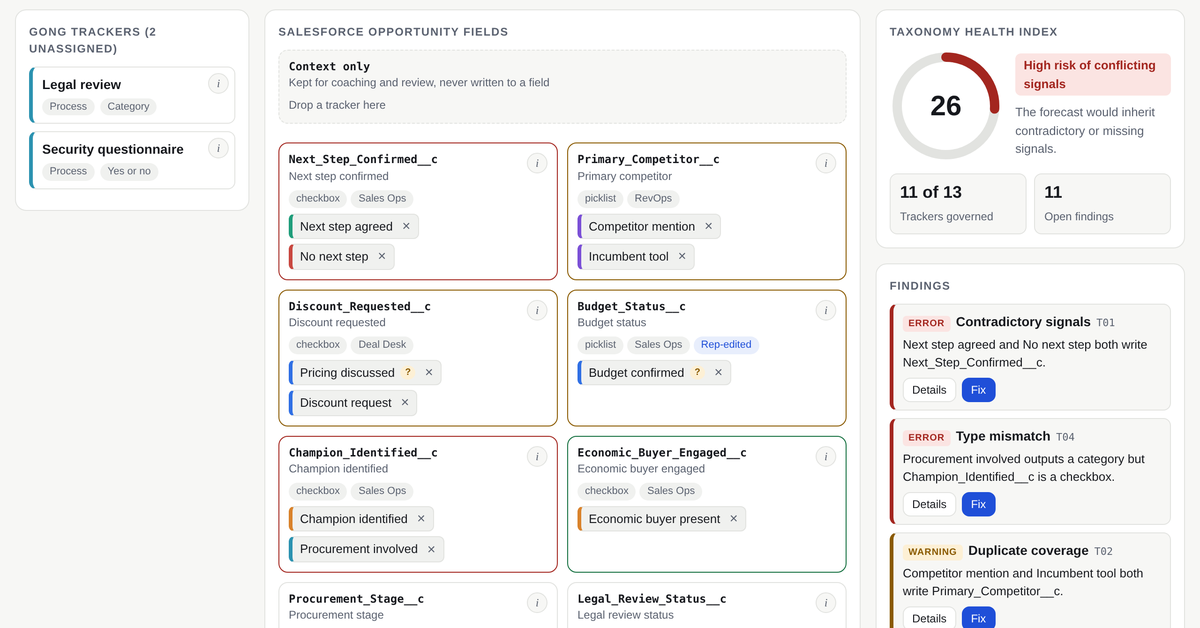The height and width of the screenshot is (628, 1200).
Task: Remove Procurement involved tracker chip
Action: [431, 548]
